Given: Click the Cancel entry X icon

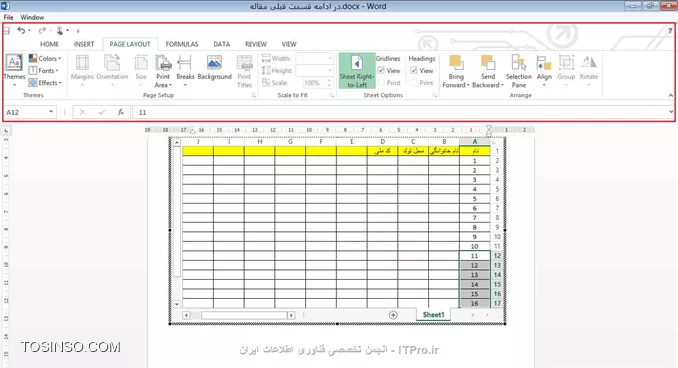Looking at the screenshot, I should 83,112.
